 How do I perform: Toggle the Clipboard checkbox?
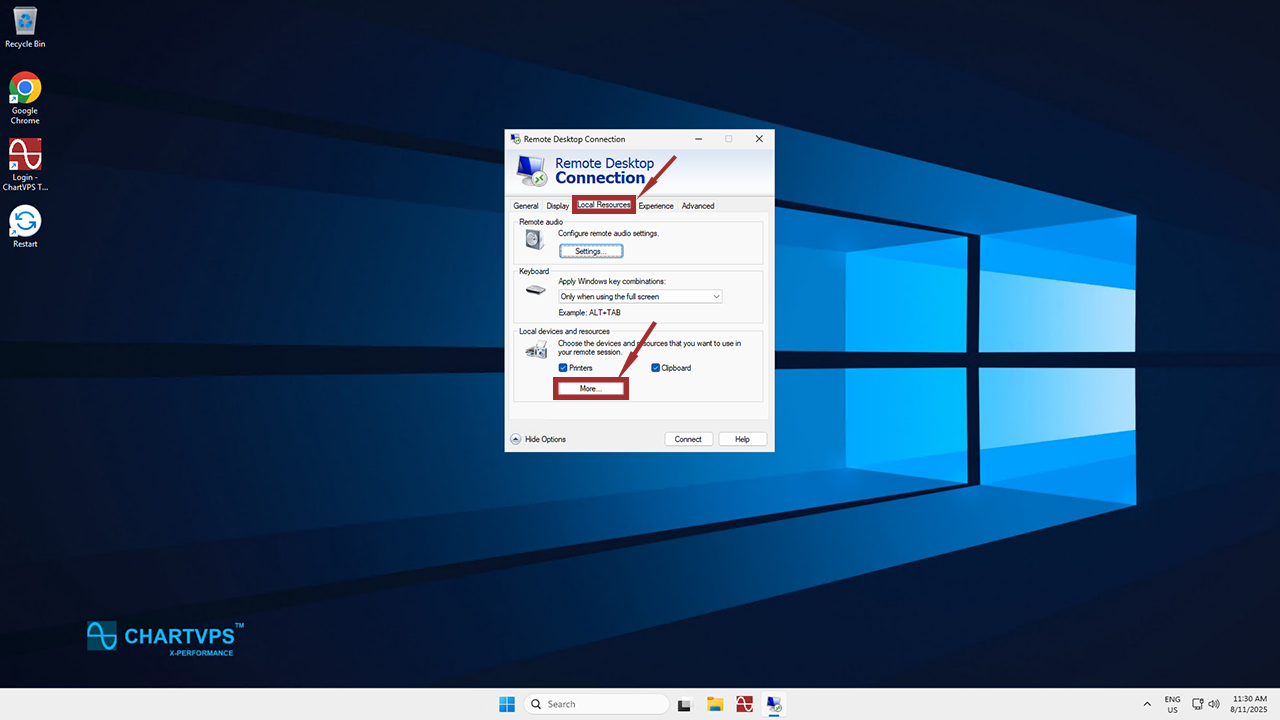[656, 368]
